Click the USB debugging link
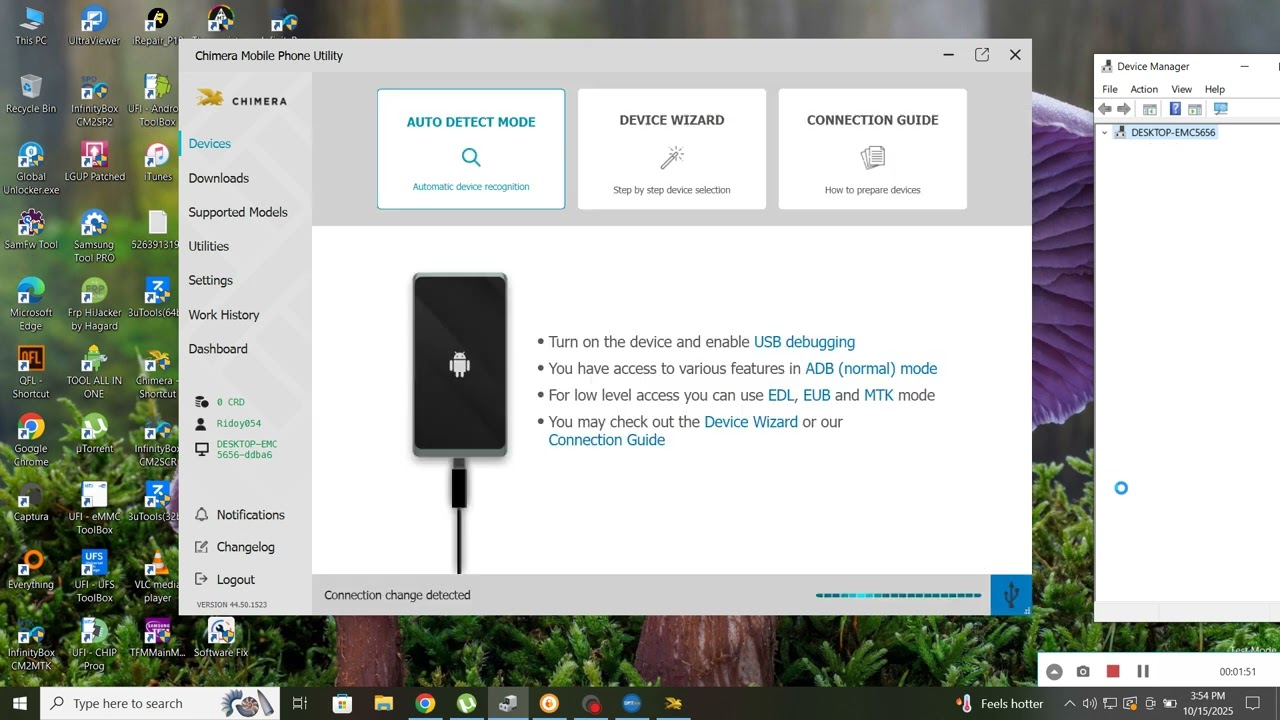 pos(804,342)
